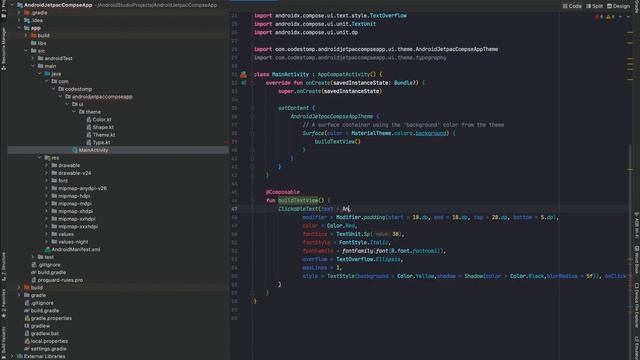The width and height of the screenshot is (640, 360).
Task: Collapse the app module folder
Action: (x=19, y=28)
